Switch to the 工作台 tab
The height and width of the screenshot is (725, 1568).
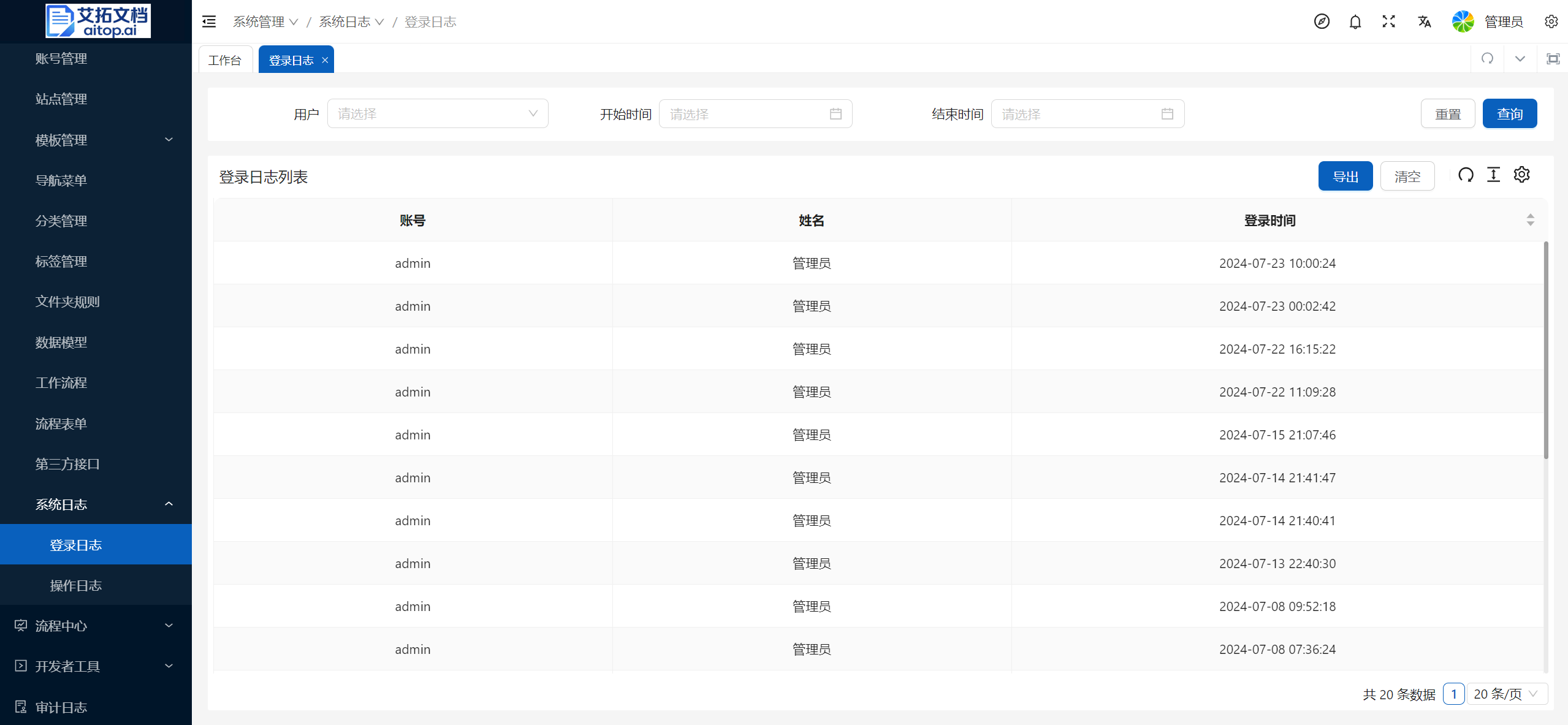224,60
